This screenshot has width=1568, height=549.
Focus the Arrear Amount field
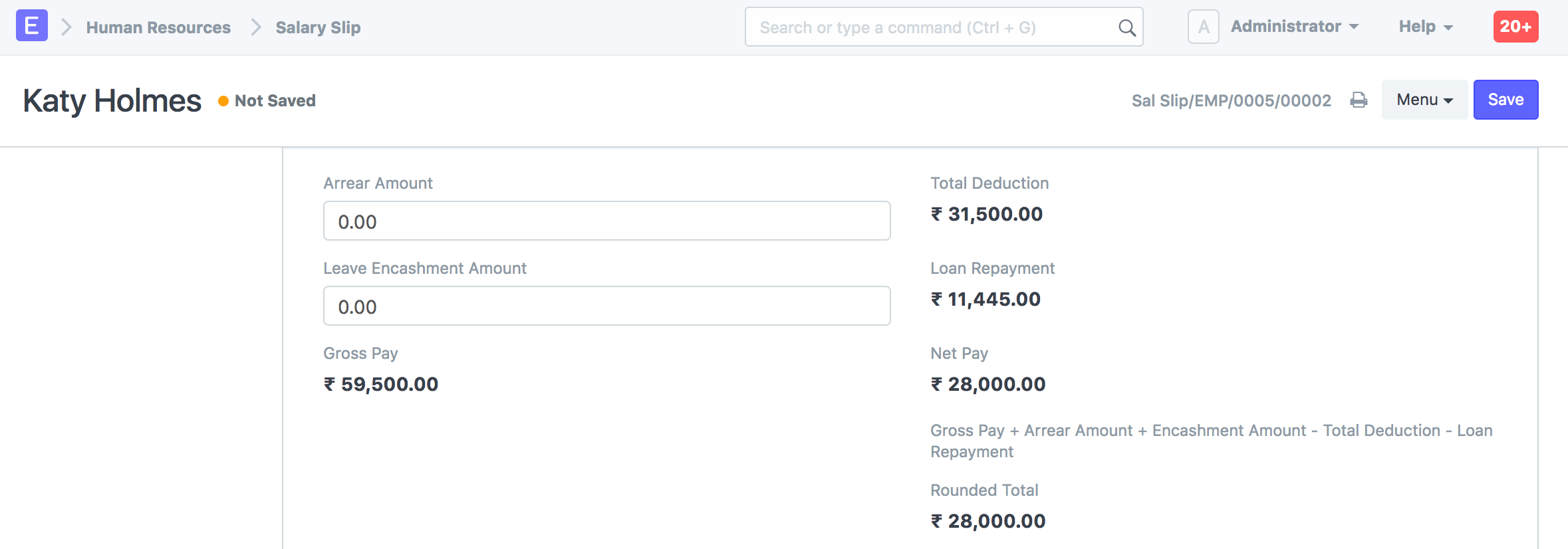[x=606, y=221]
